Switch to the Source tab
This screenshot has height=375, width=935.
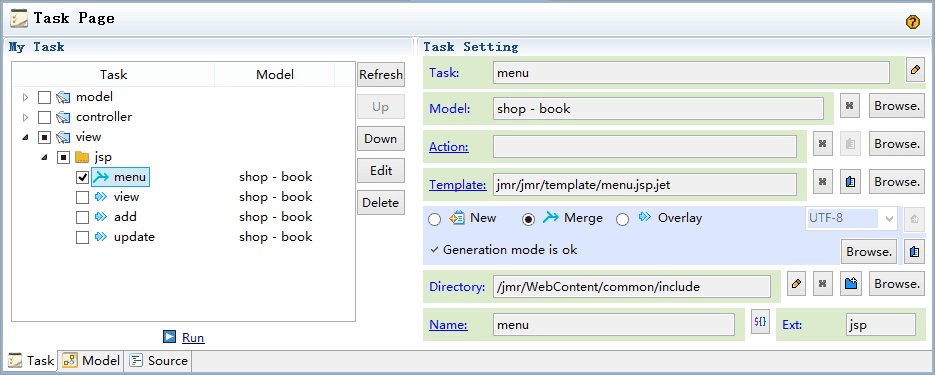(159, 361)
